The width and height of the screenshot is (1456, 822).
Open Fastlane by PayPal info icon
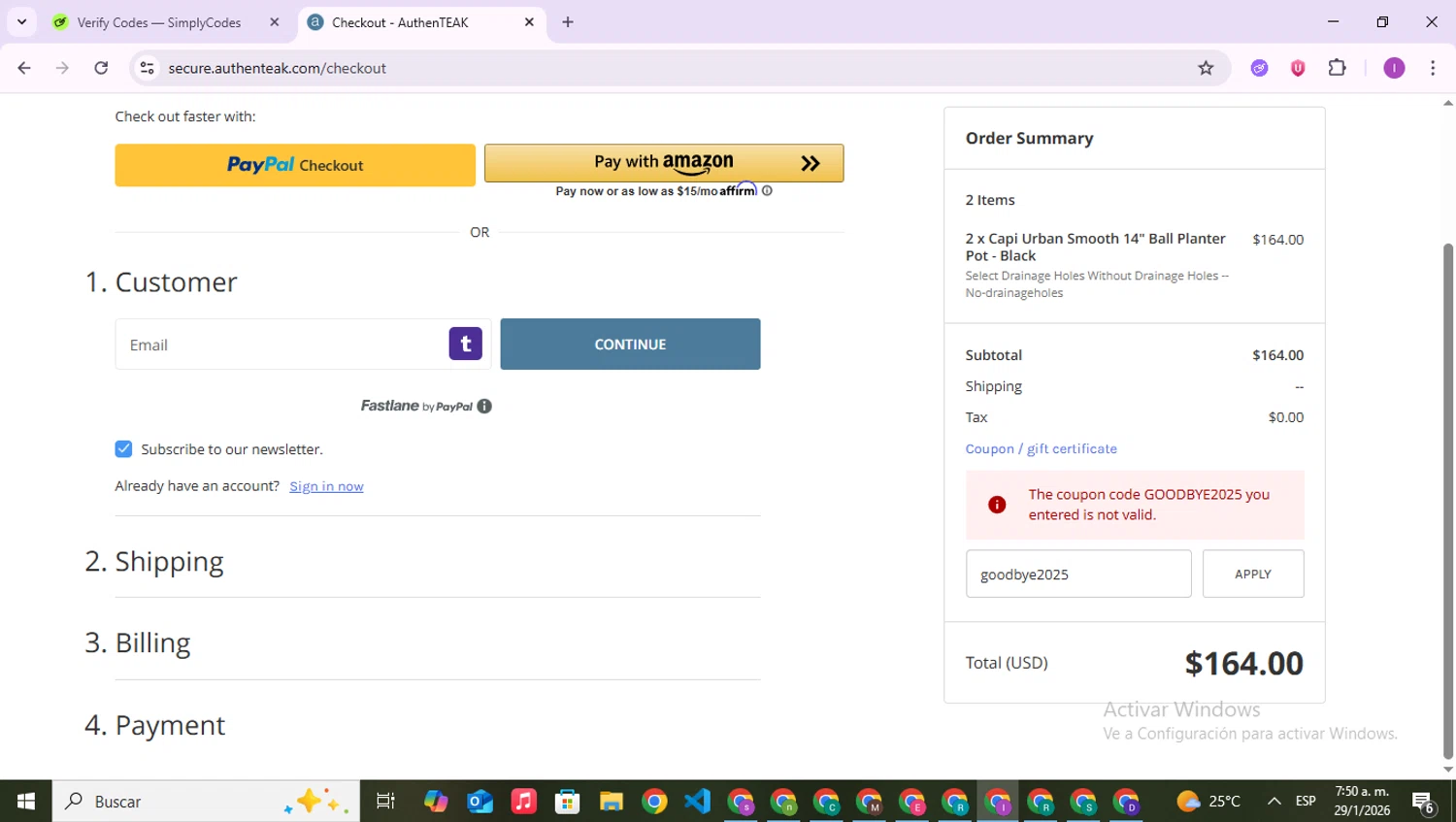coord(484,407)
